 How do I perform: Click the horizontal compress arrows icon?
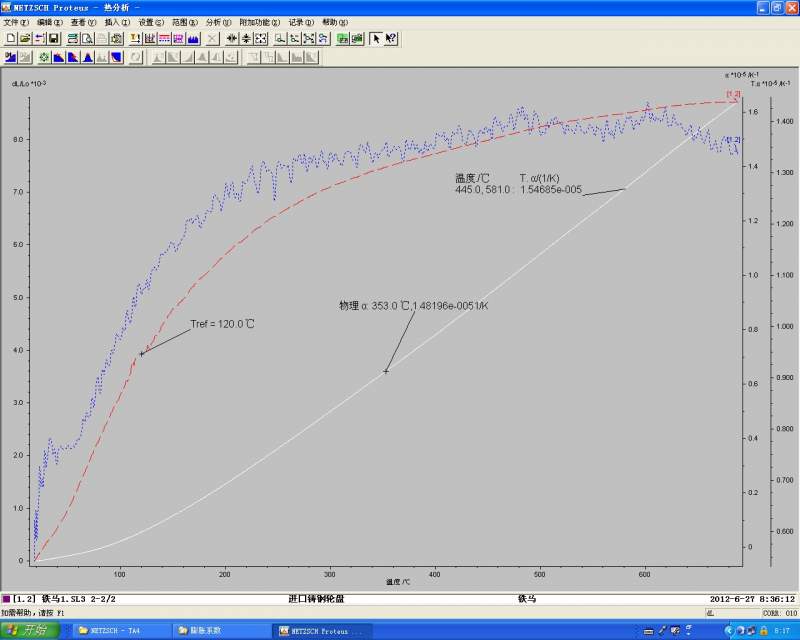tap(232, 38)
